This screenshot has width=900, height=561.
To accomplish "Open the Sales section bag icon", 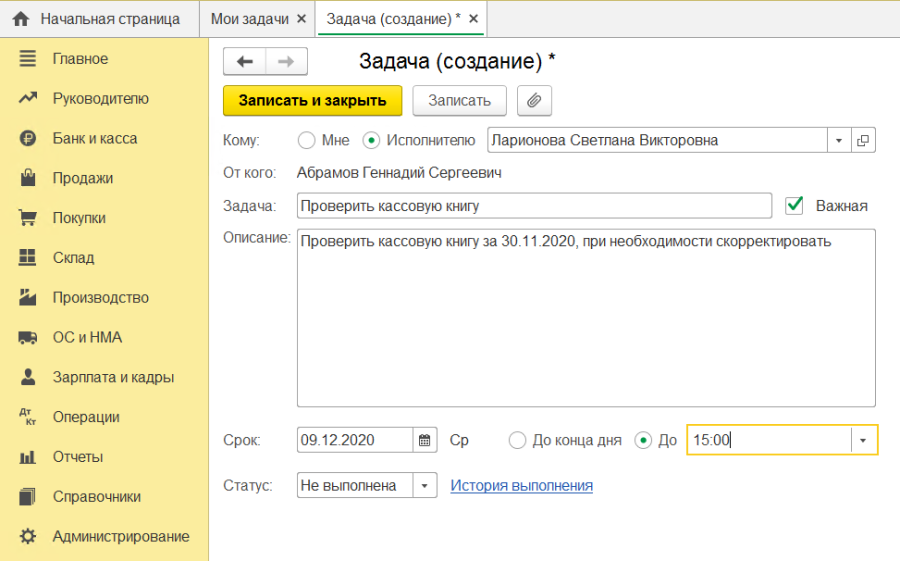I will pos(28,179).
